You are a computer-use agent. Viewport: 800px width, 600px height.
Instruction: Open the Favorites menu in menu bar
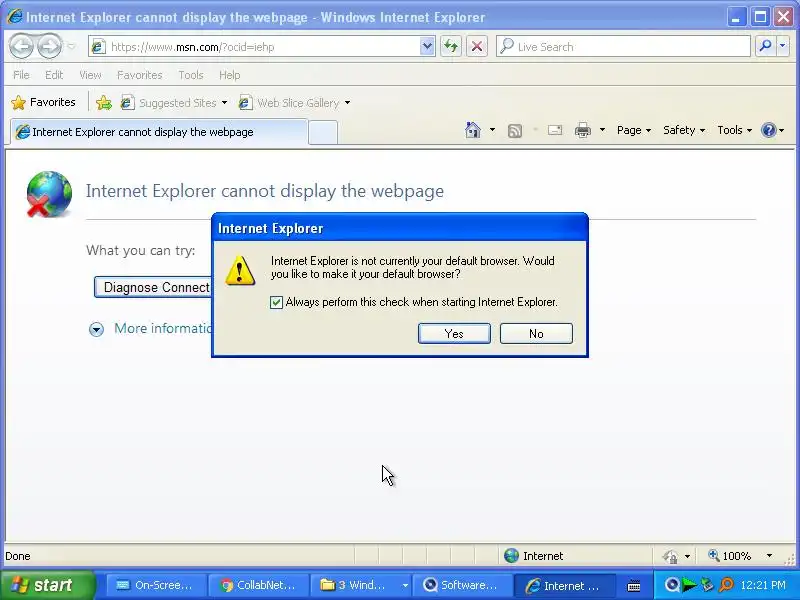(139, 75)
